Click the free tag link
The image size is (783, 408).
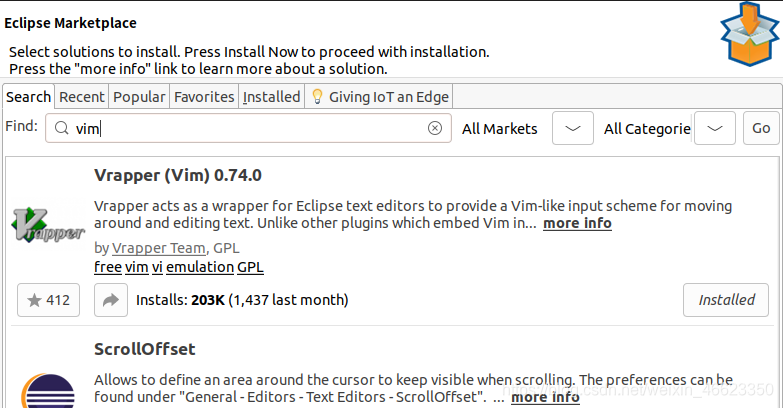pyautogui.click(x=108, y=267)
